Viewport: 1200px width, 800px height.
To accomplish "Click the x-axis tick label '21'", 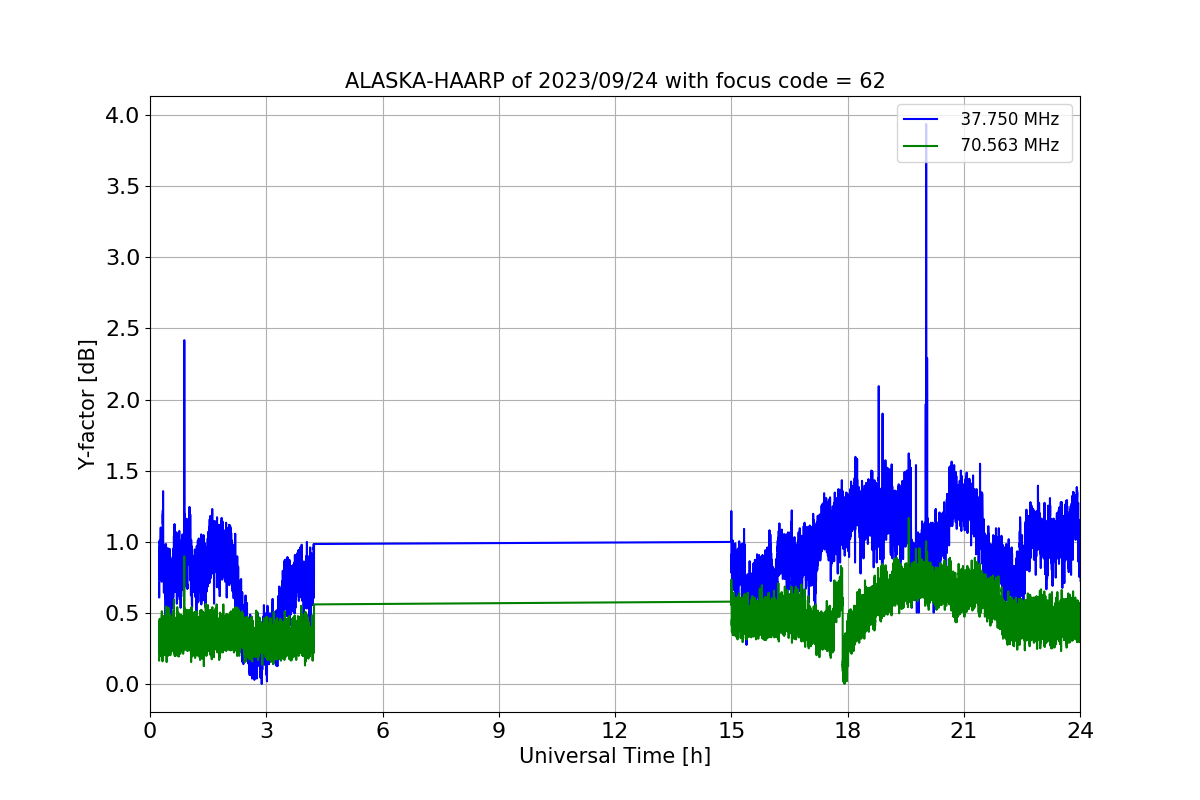I will pos(964,730).
